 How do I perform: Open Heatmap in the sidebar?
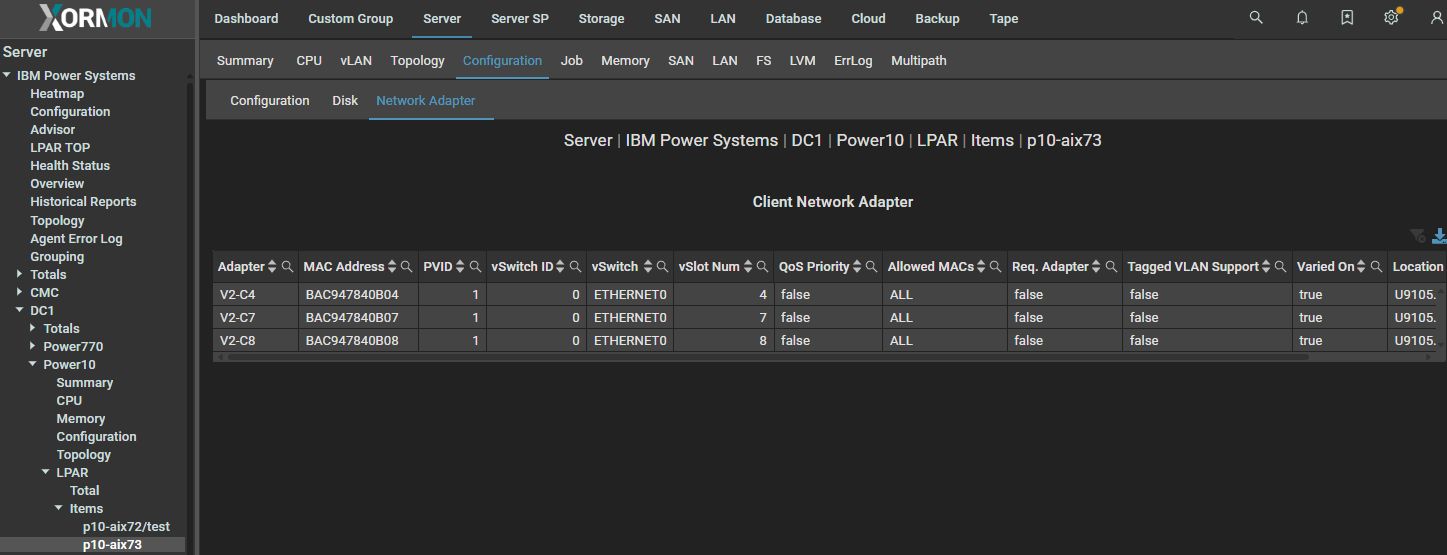click(x=57, y=94)
